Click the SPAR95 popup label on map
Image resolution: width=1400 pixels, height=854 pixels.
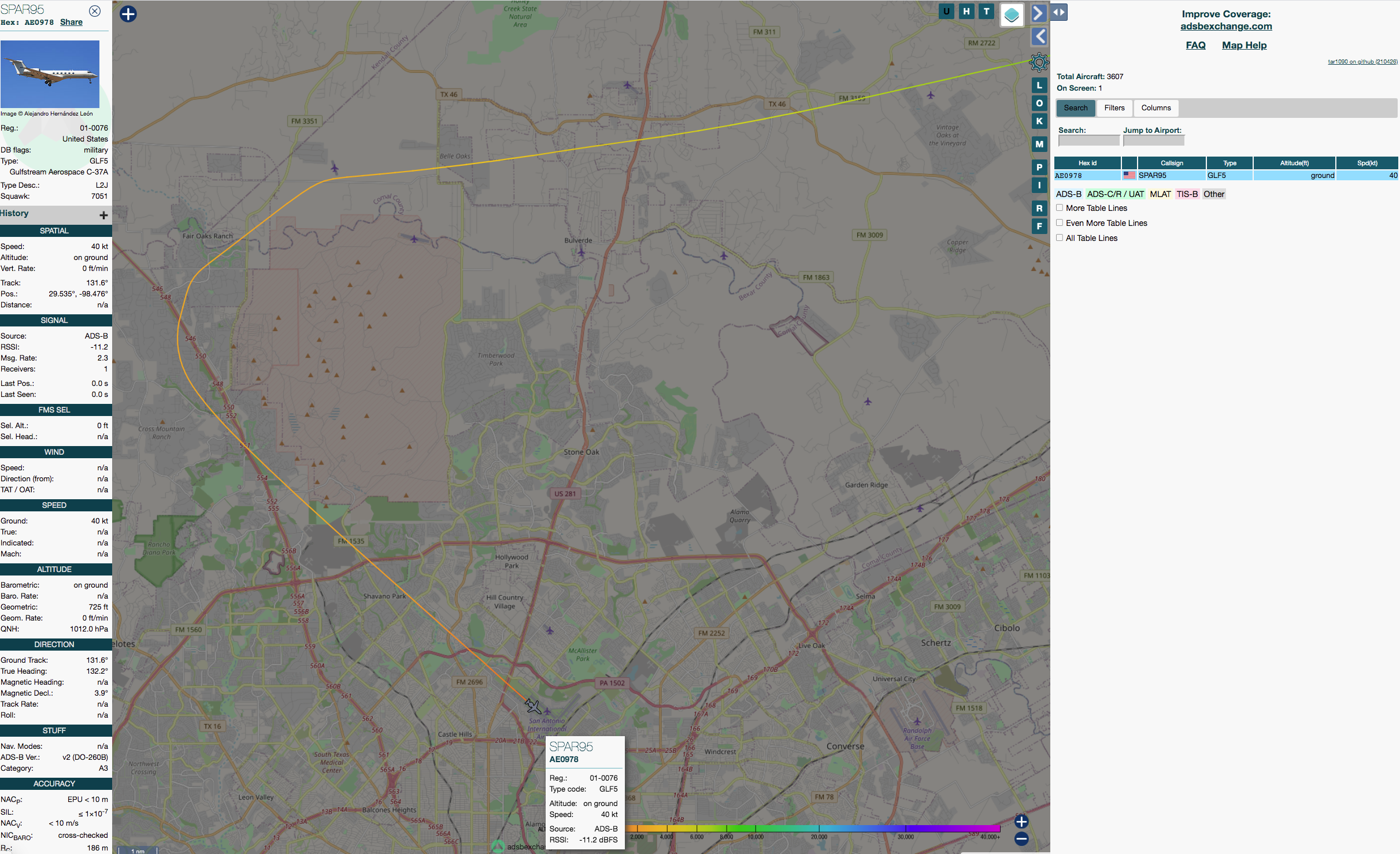(x=571, y=747)
